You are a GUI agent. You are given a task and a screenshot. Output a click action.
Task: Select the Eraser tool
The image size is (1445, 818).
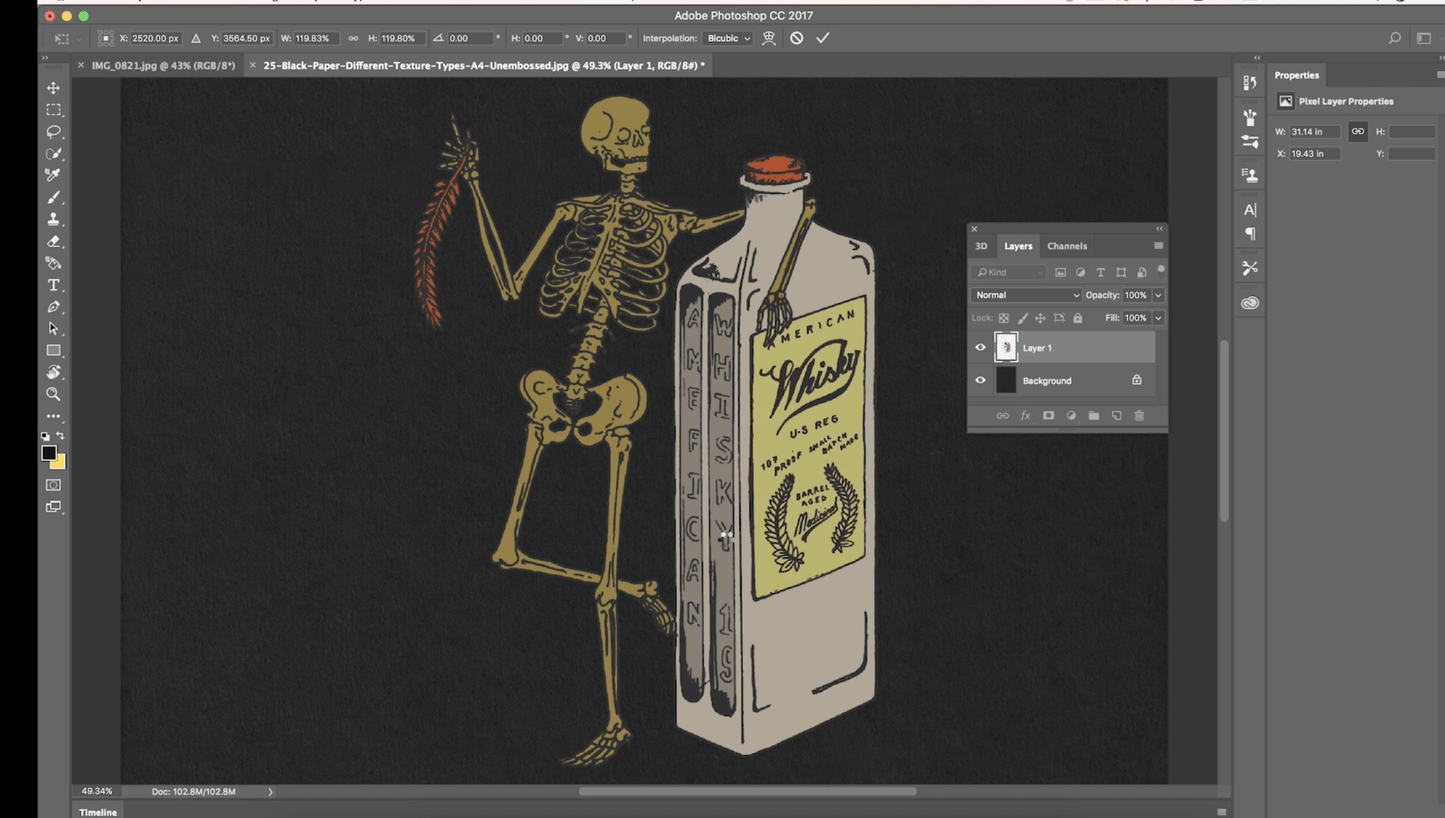53,241
